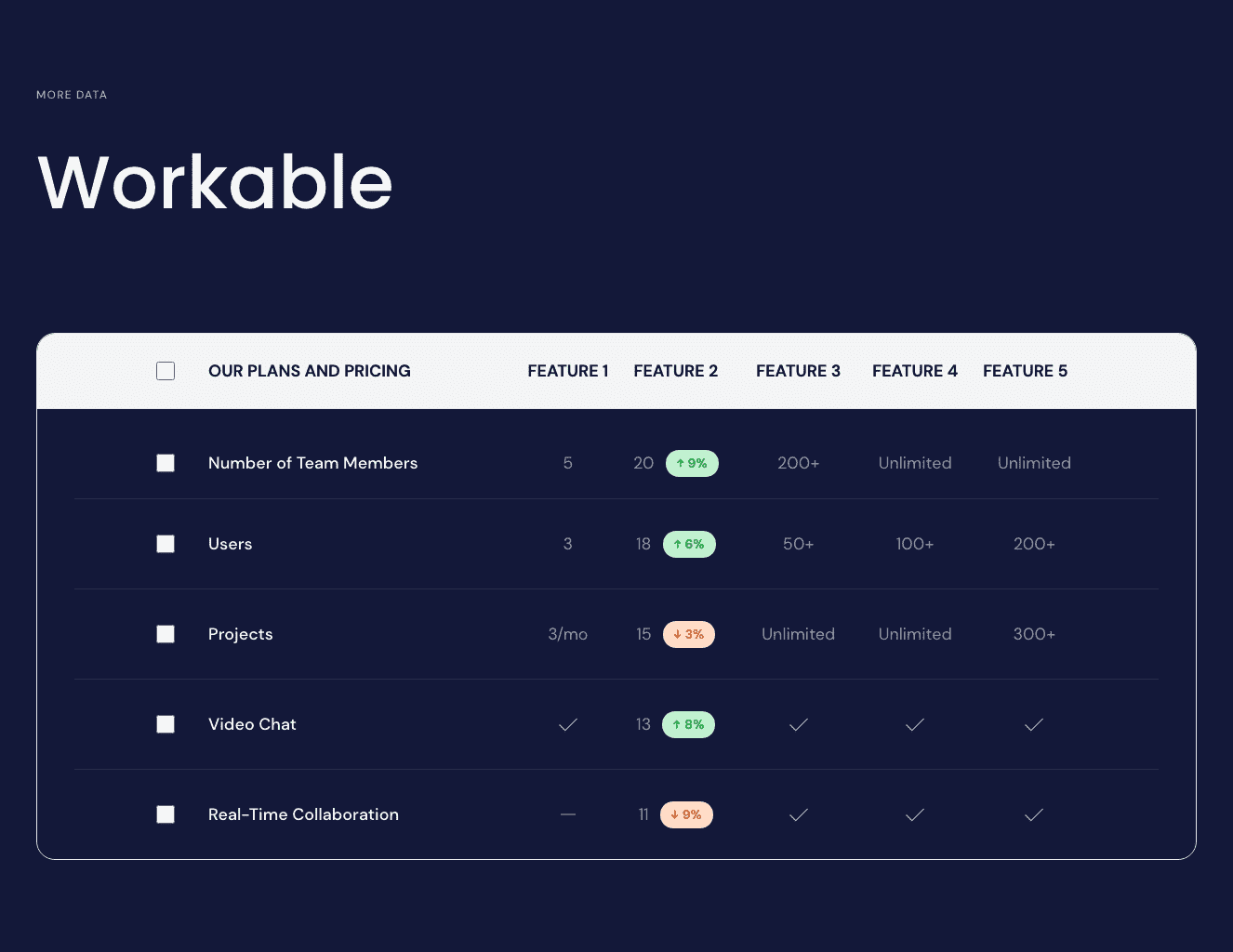Screen dimensions: 1233x952
Task: Click the red 3% decrease badge
Action: coord(688,634)
